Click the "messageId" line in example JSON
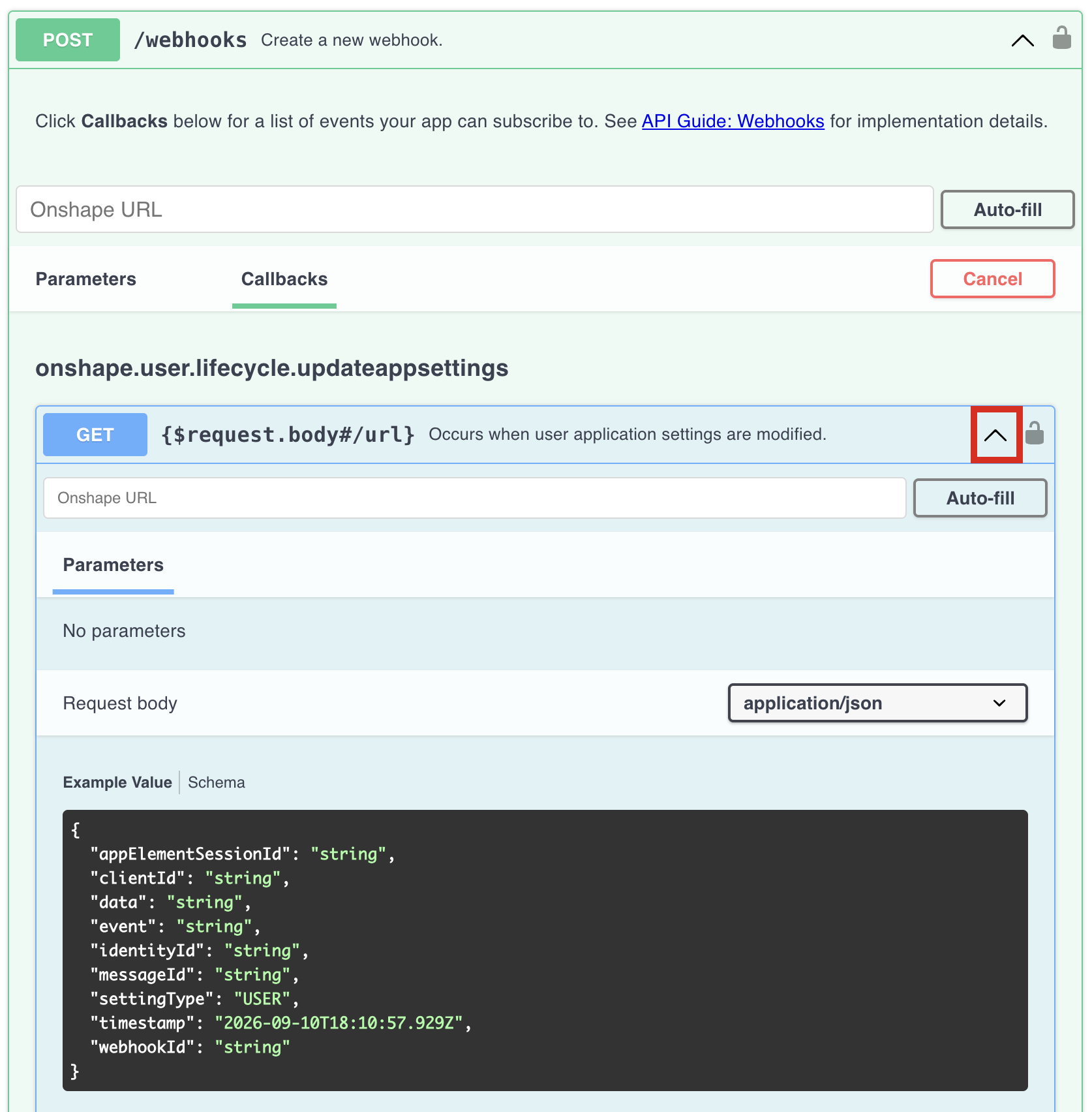Image resolution: width=1092 pixels, height=1112 pixels. pos(195,975)
